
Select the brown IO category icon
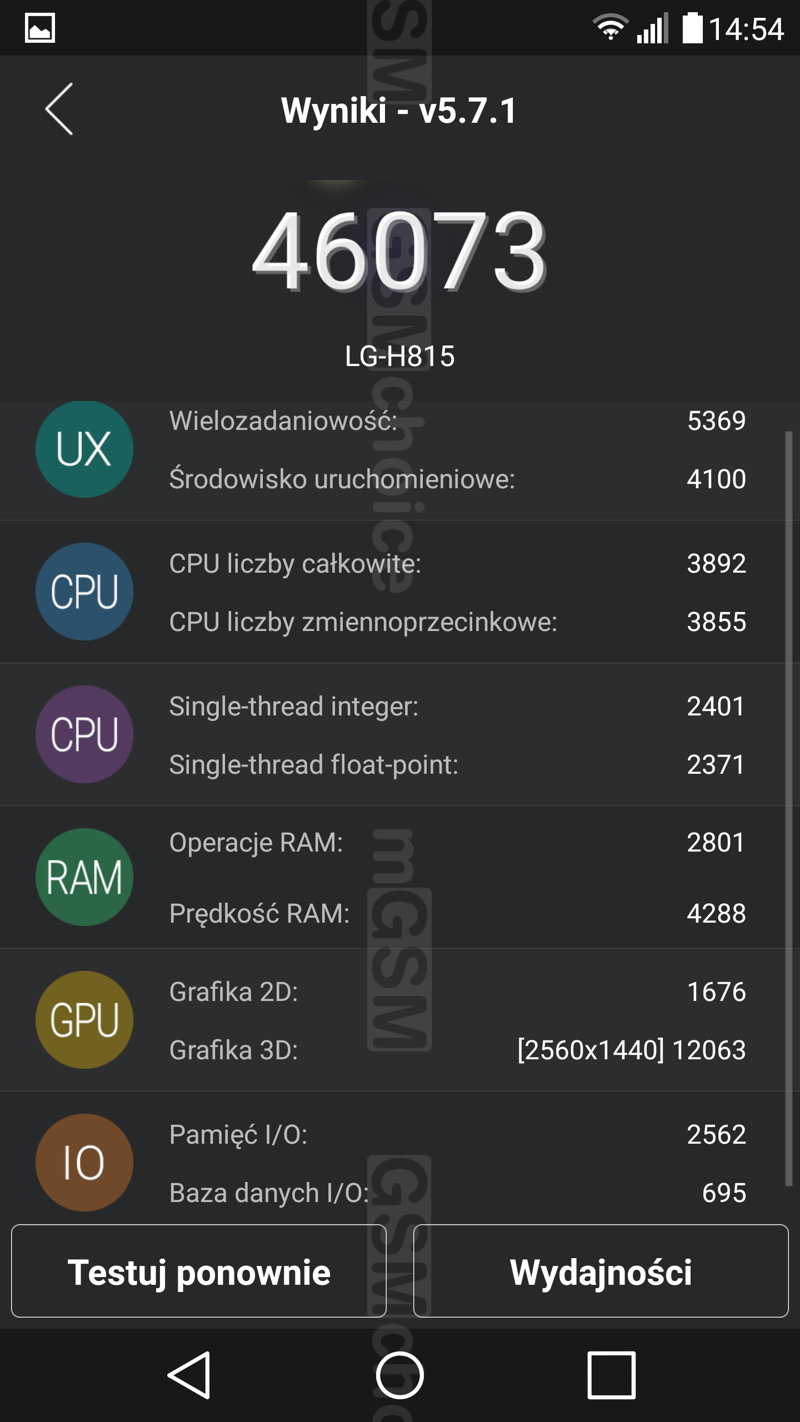[x=84, y=1163]
